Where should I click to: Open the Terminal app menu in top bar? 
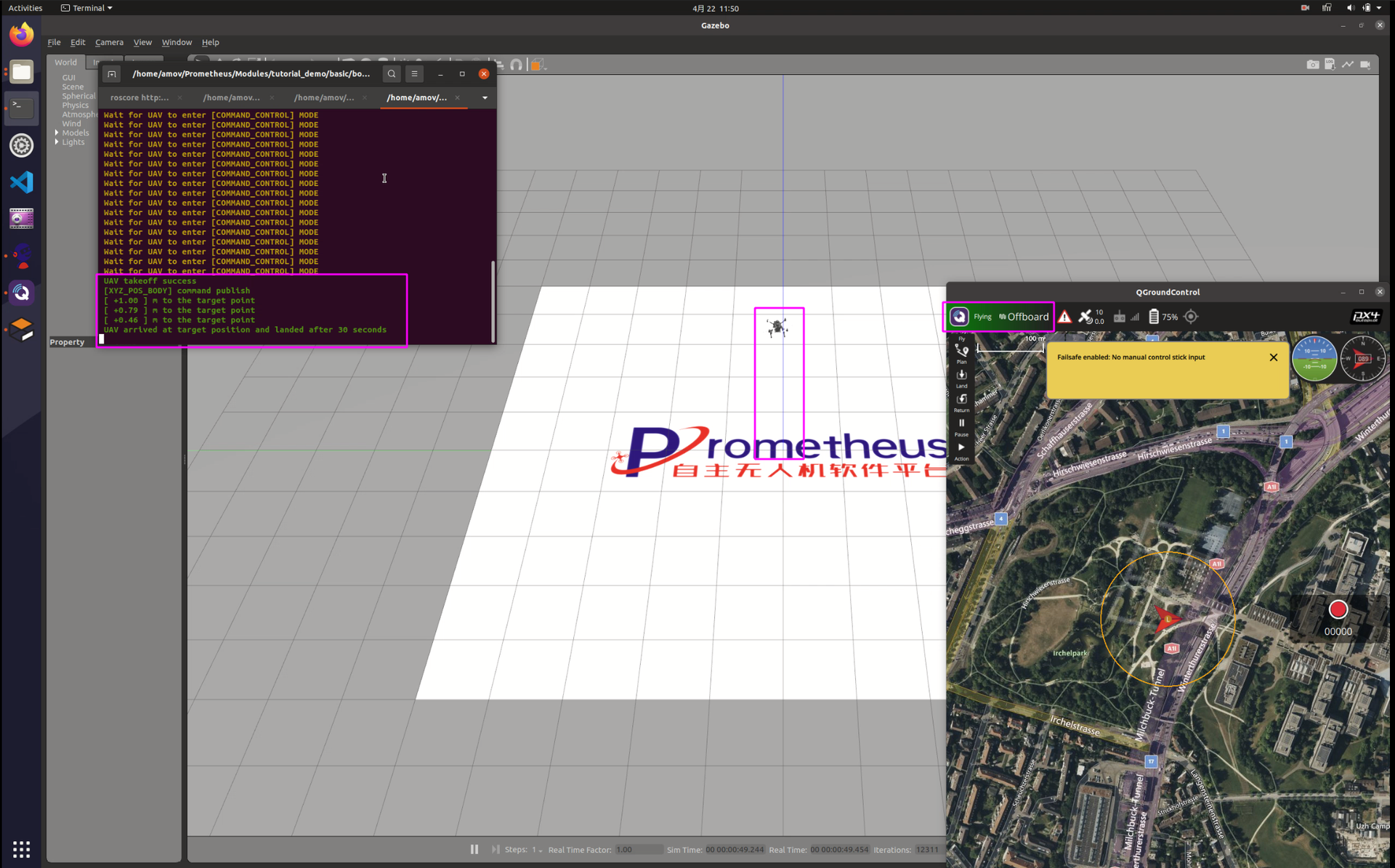[86, 8]
